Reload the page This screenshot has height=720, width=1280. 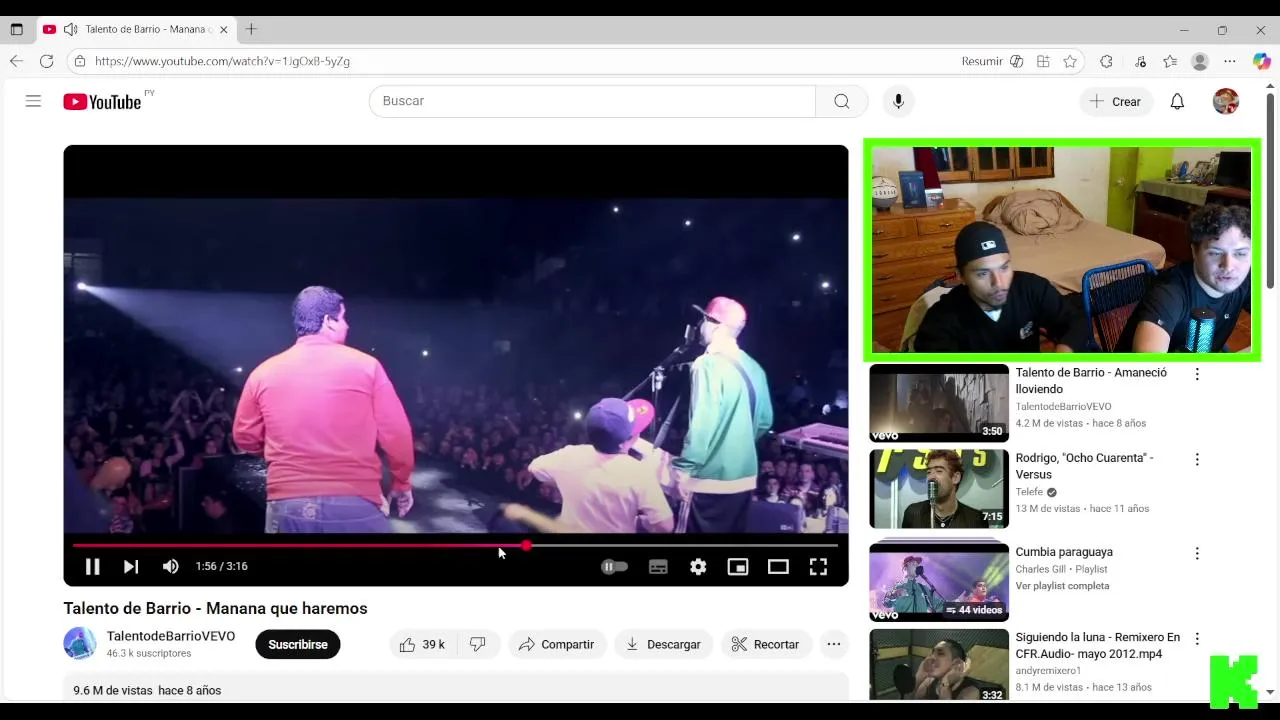[x=46, y=61]
